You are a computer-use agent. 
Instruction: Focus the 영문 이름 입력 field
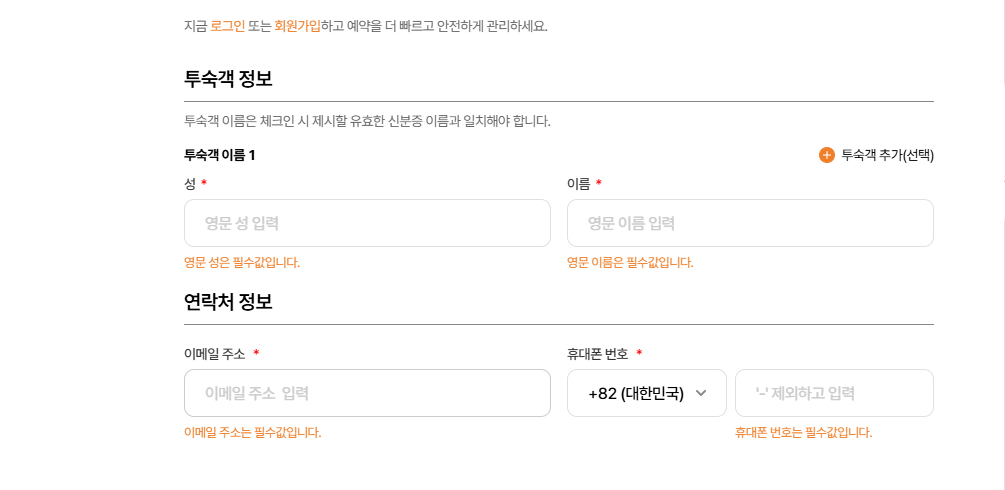coord(750,223)
